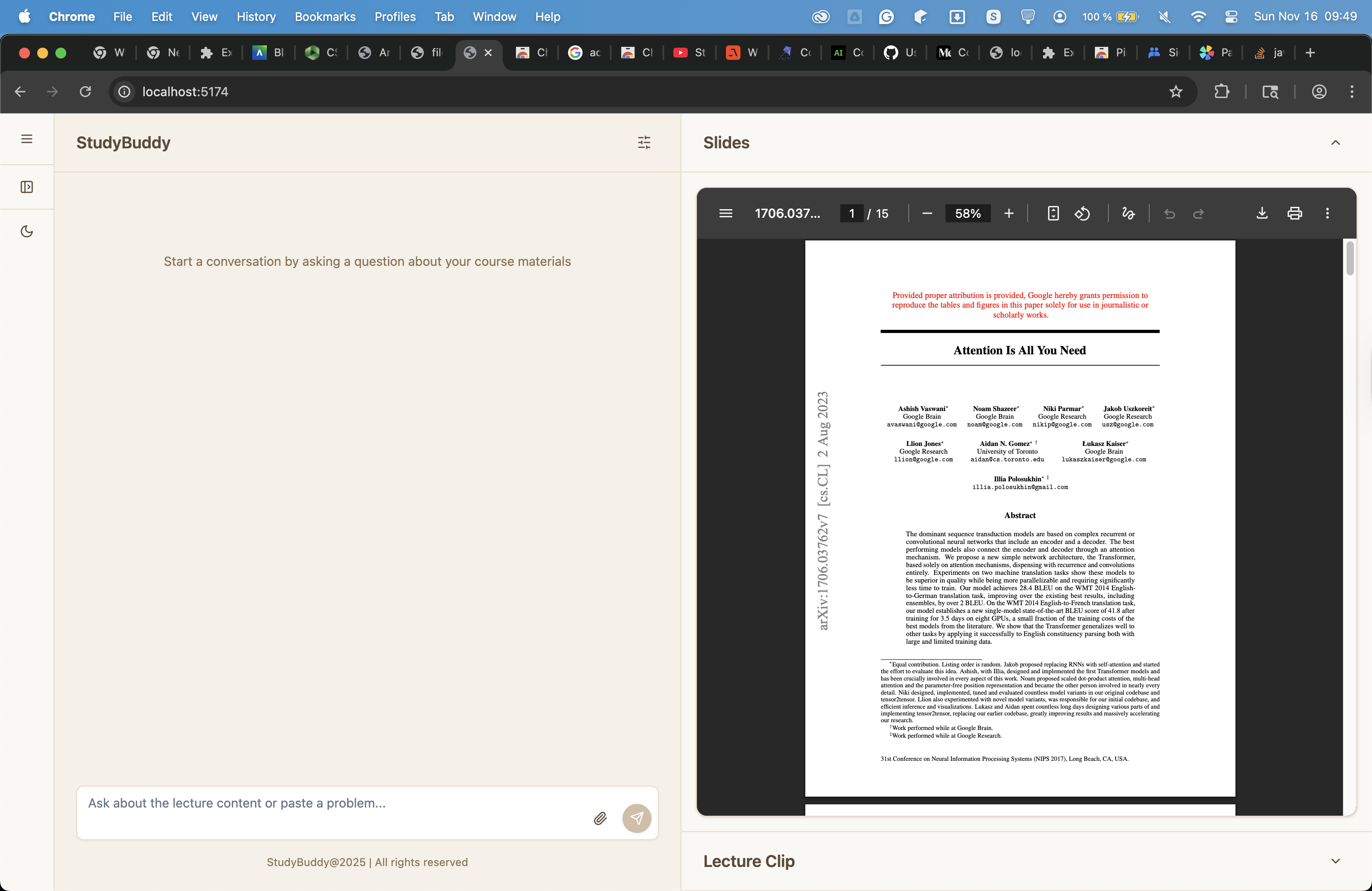Image resolution: width=1372 pixels, height=891 pixels.
Task: Open PDF viewer more actions menu
Action: 1327,214
